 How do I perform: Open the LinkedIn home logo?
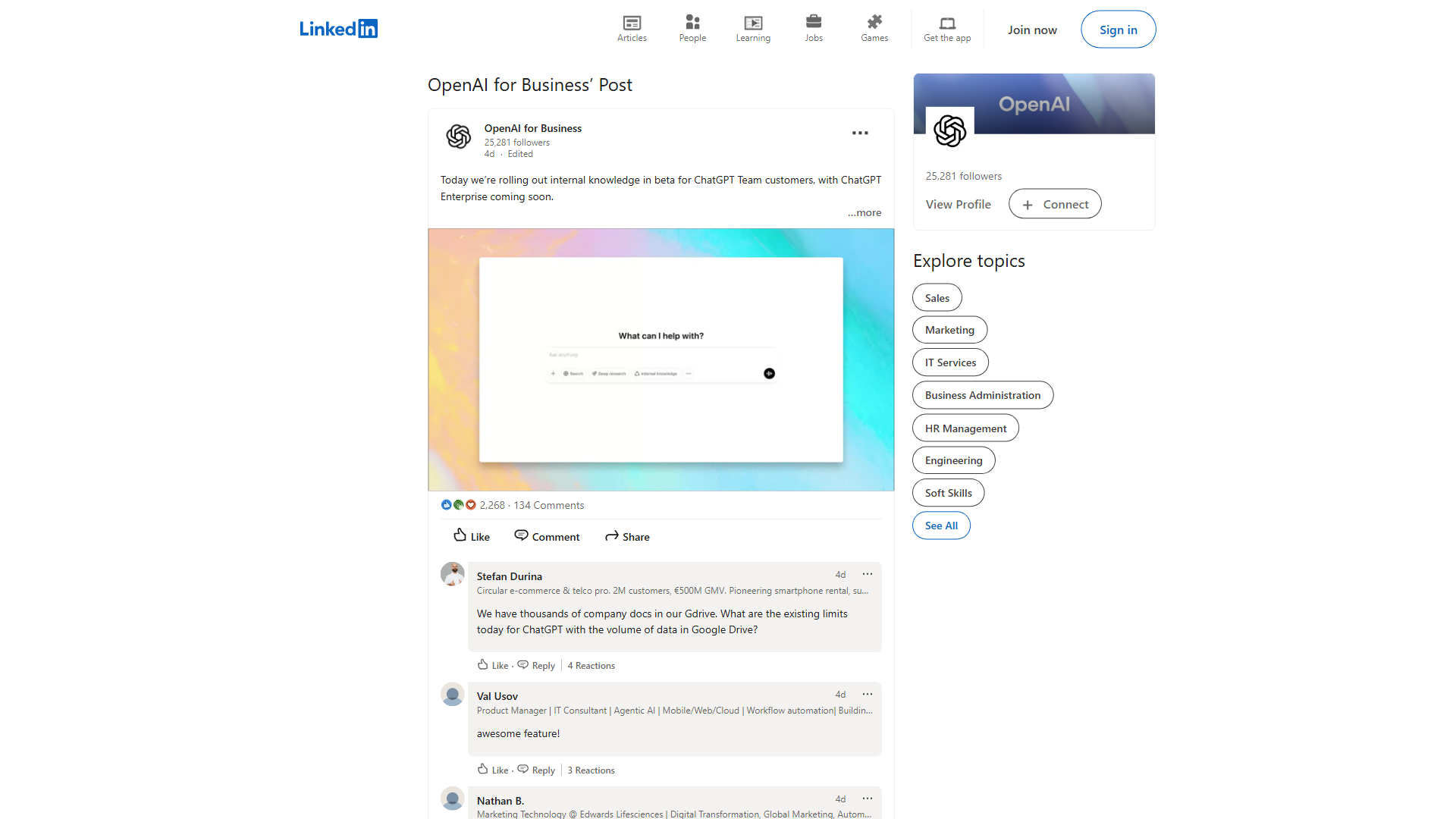338,29
